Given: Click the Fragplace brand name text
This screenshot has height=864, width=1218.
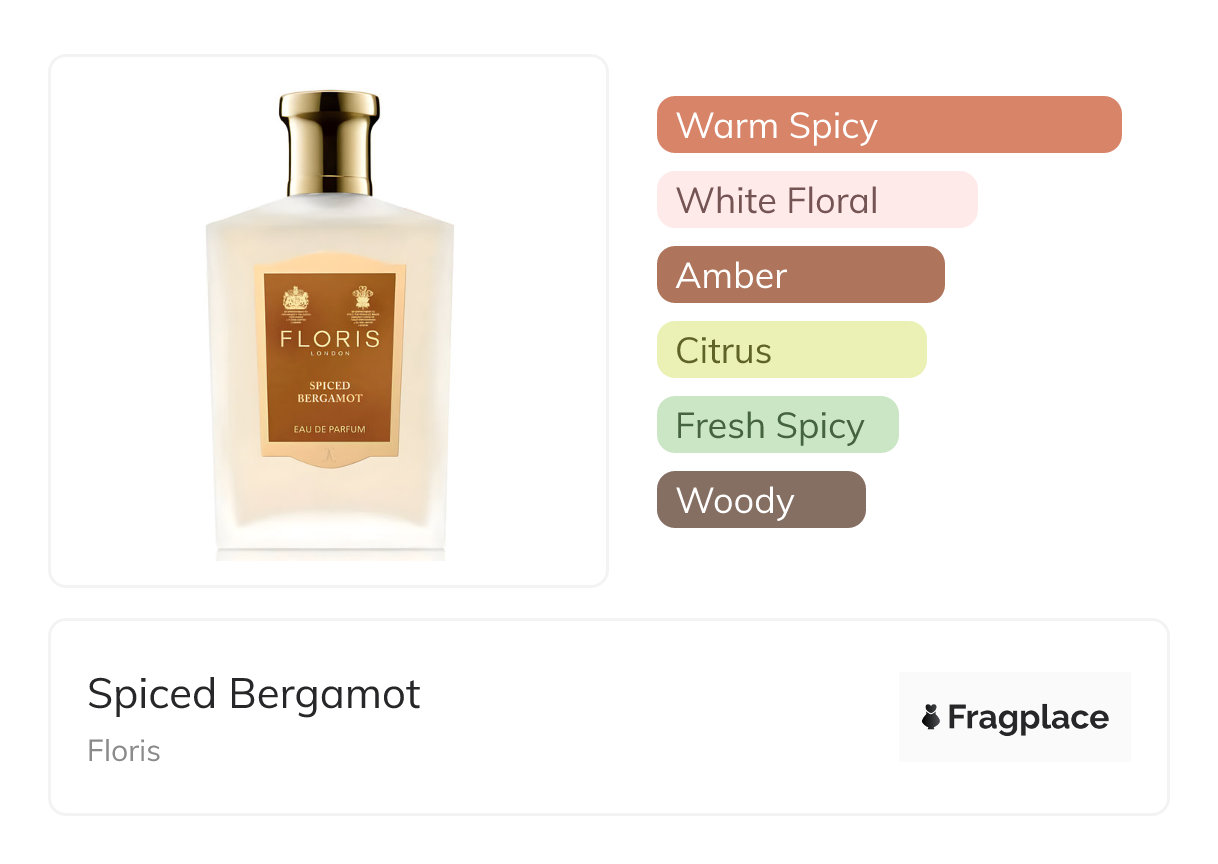Looking at the screenshot, I should (x=1028, y=717).
